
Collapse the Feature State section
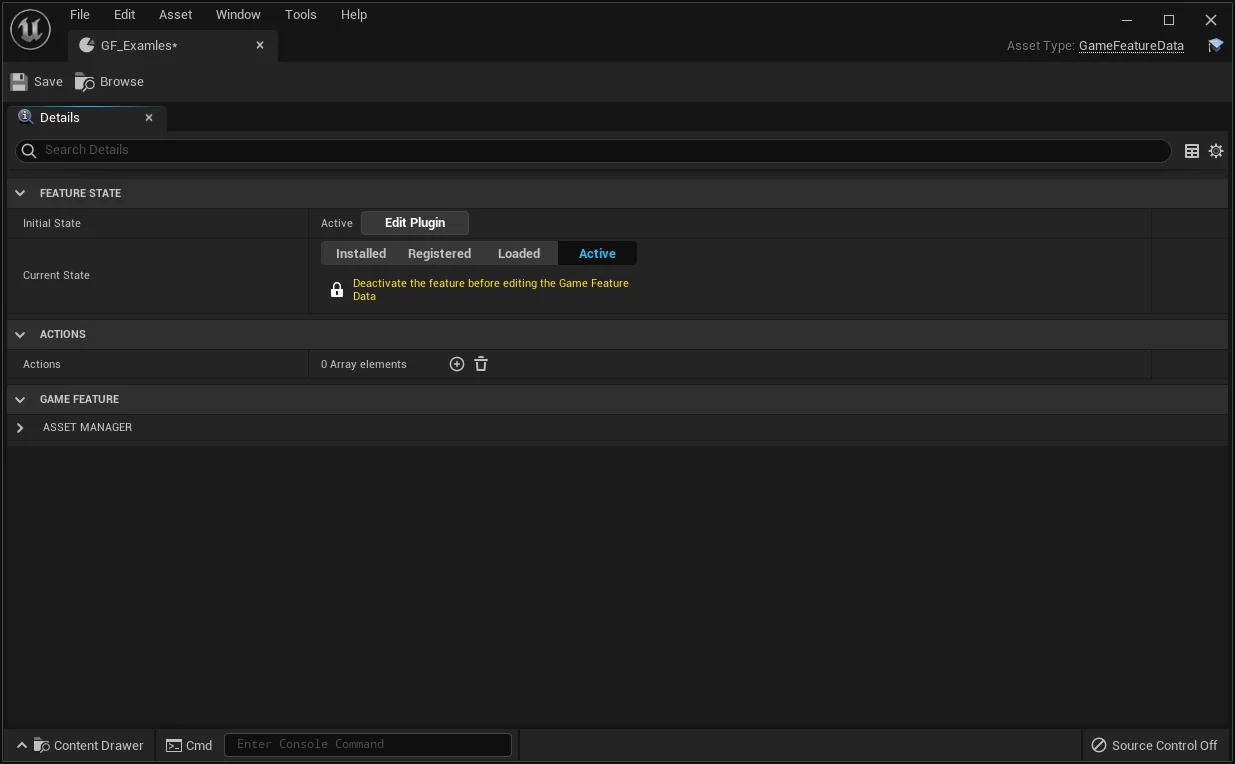tap(20, 193)
